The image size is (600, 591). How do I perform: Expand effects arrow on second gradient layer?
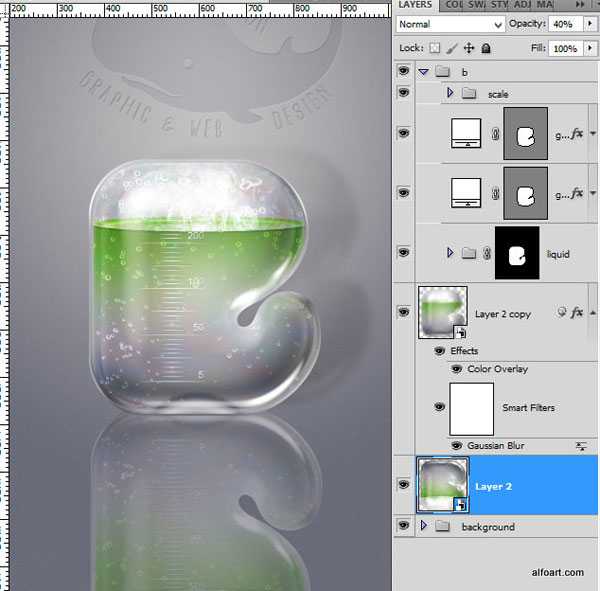[x=593, y=193]
